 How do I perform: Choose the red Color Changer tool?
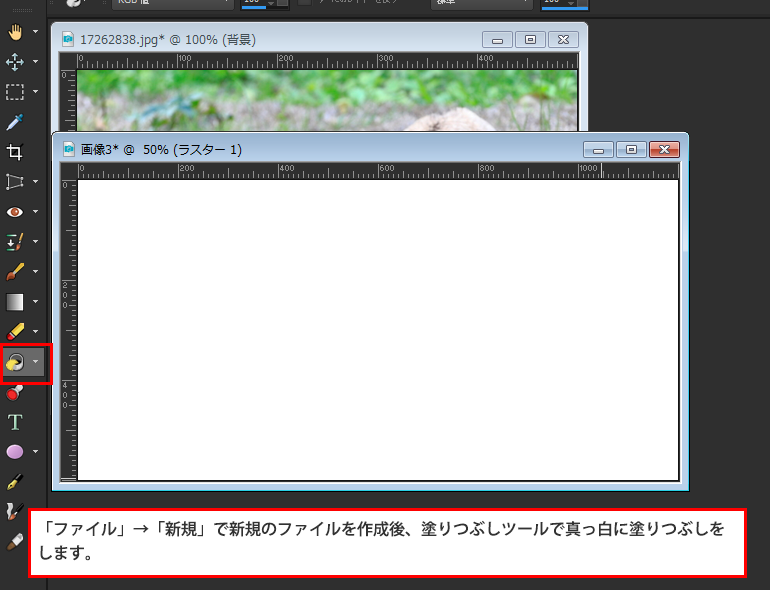tap(15, 392)
